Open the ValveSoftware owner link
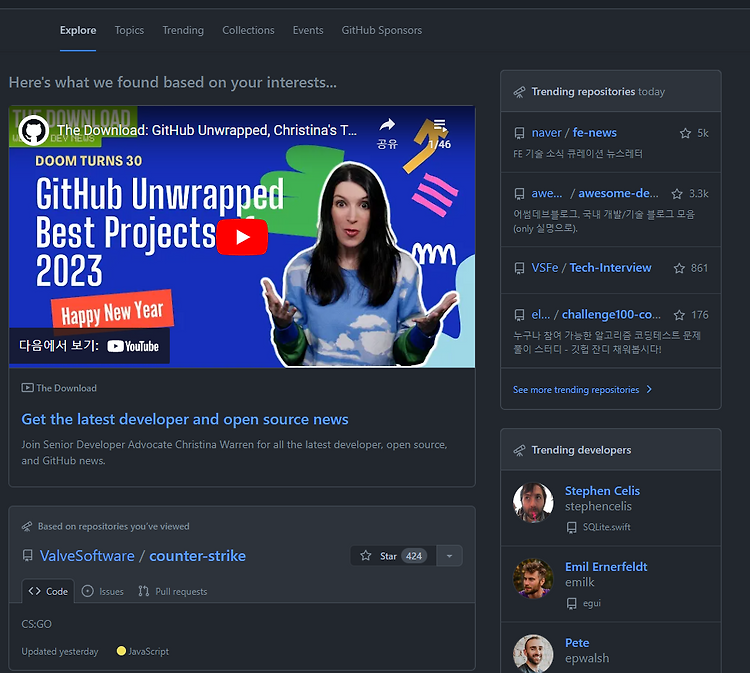The image size is (750, 673). [87, 556]
